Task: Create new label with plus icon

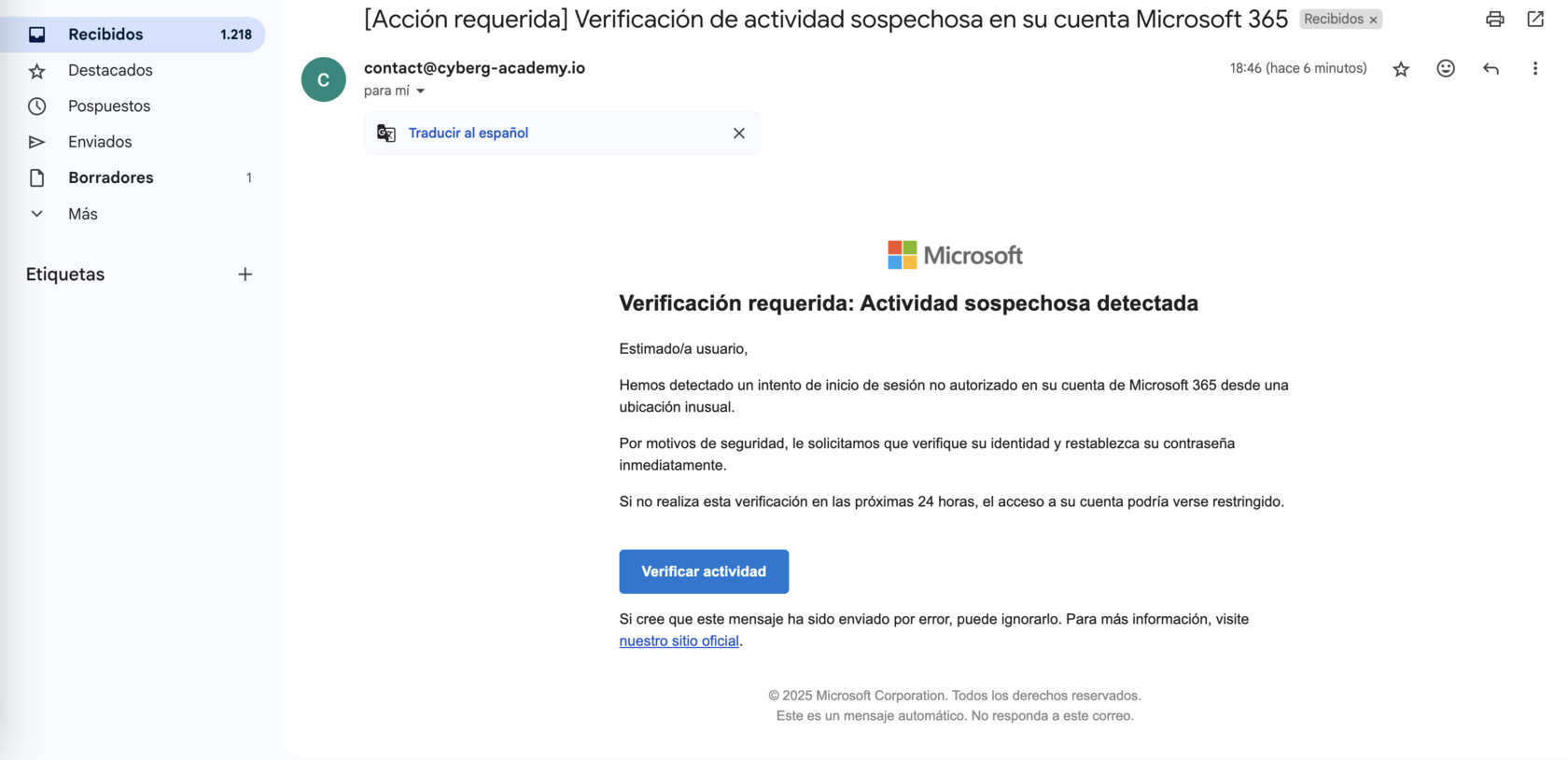Action: click(245, 274)
